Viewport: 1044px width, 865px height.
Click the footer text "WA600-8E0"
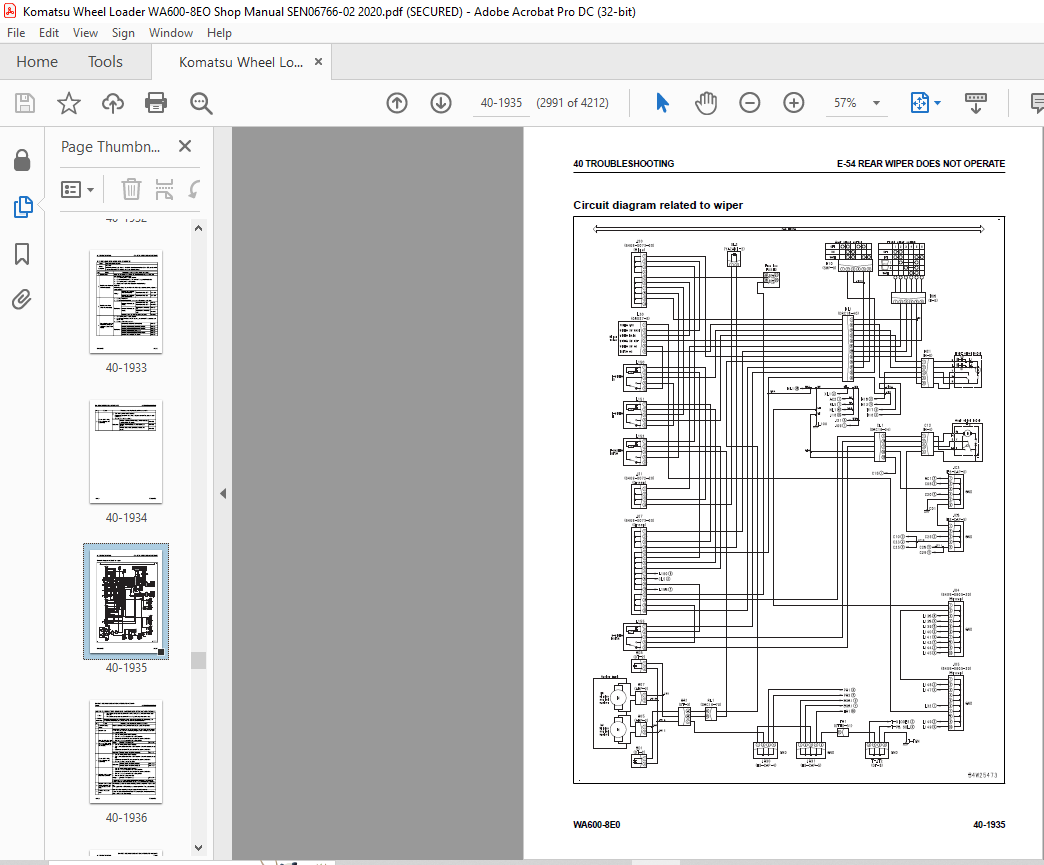pos(597,824)
